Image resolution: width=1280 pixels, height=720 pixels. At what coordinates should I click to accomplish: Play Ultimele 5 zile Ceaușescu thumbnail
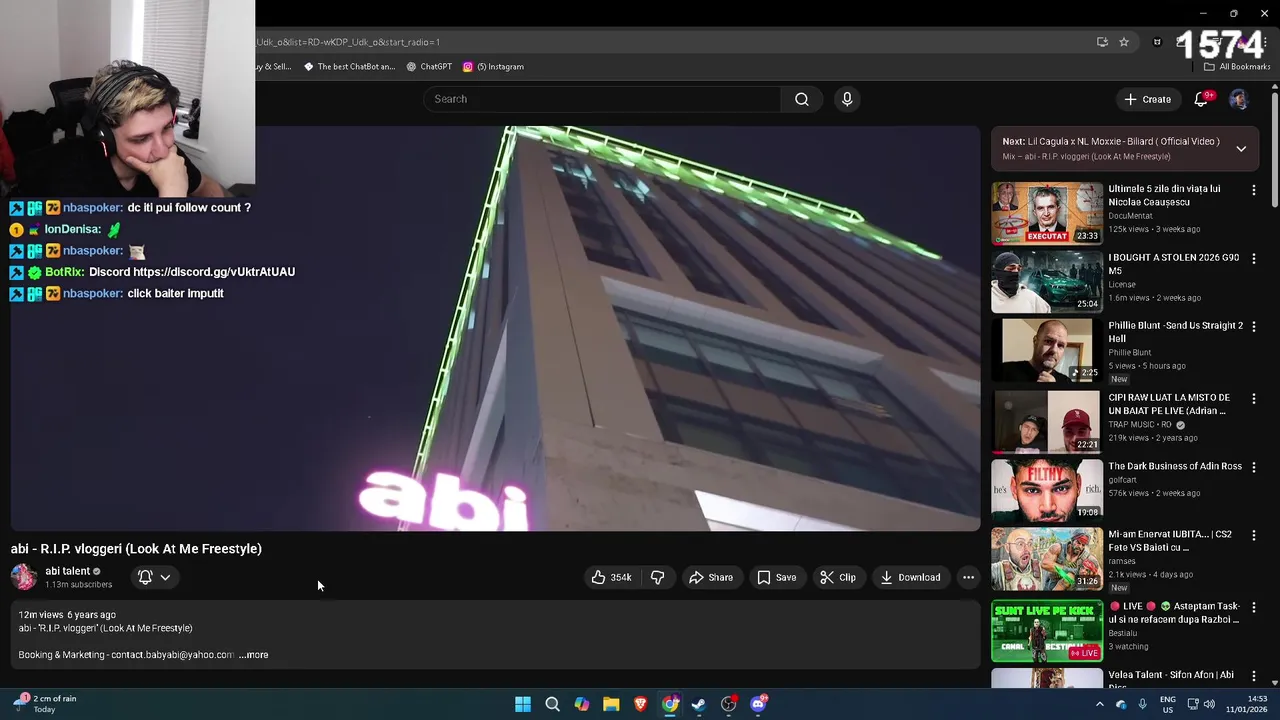coord(1047,213)
